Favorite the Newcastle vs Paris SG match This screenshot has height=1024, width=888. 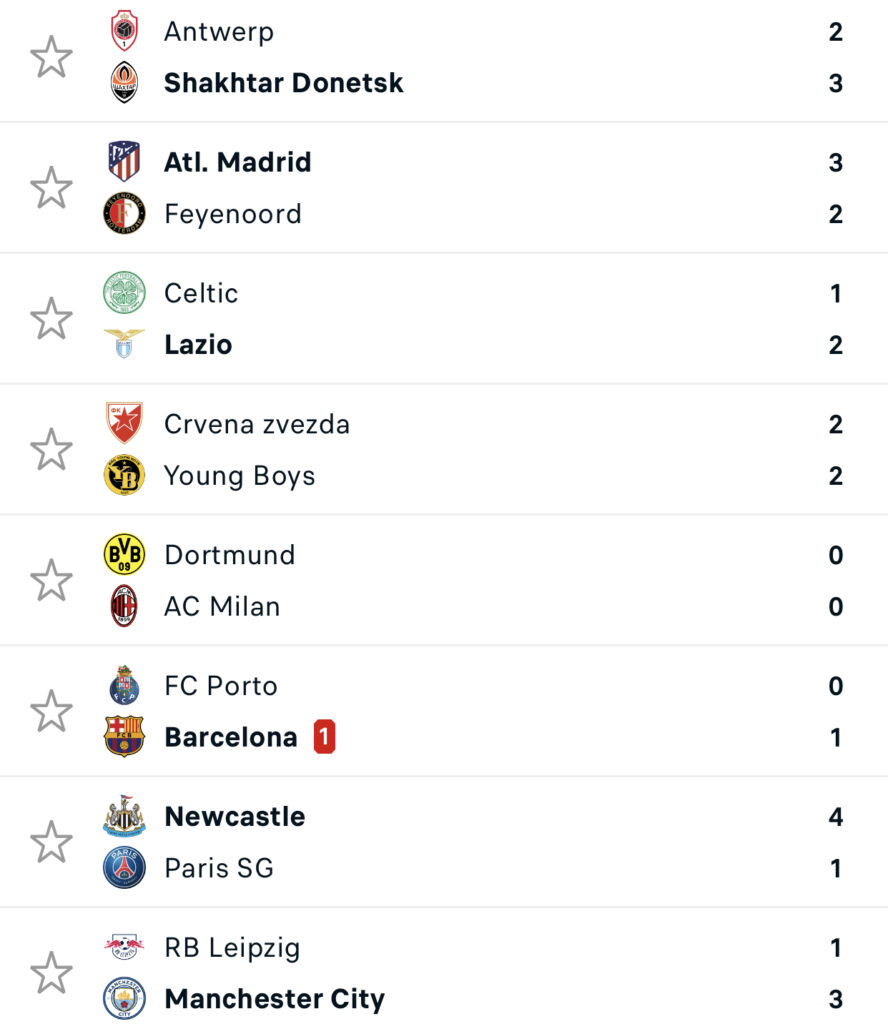(51, 842)
